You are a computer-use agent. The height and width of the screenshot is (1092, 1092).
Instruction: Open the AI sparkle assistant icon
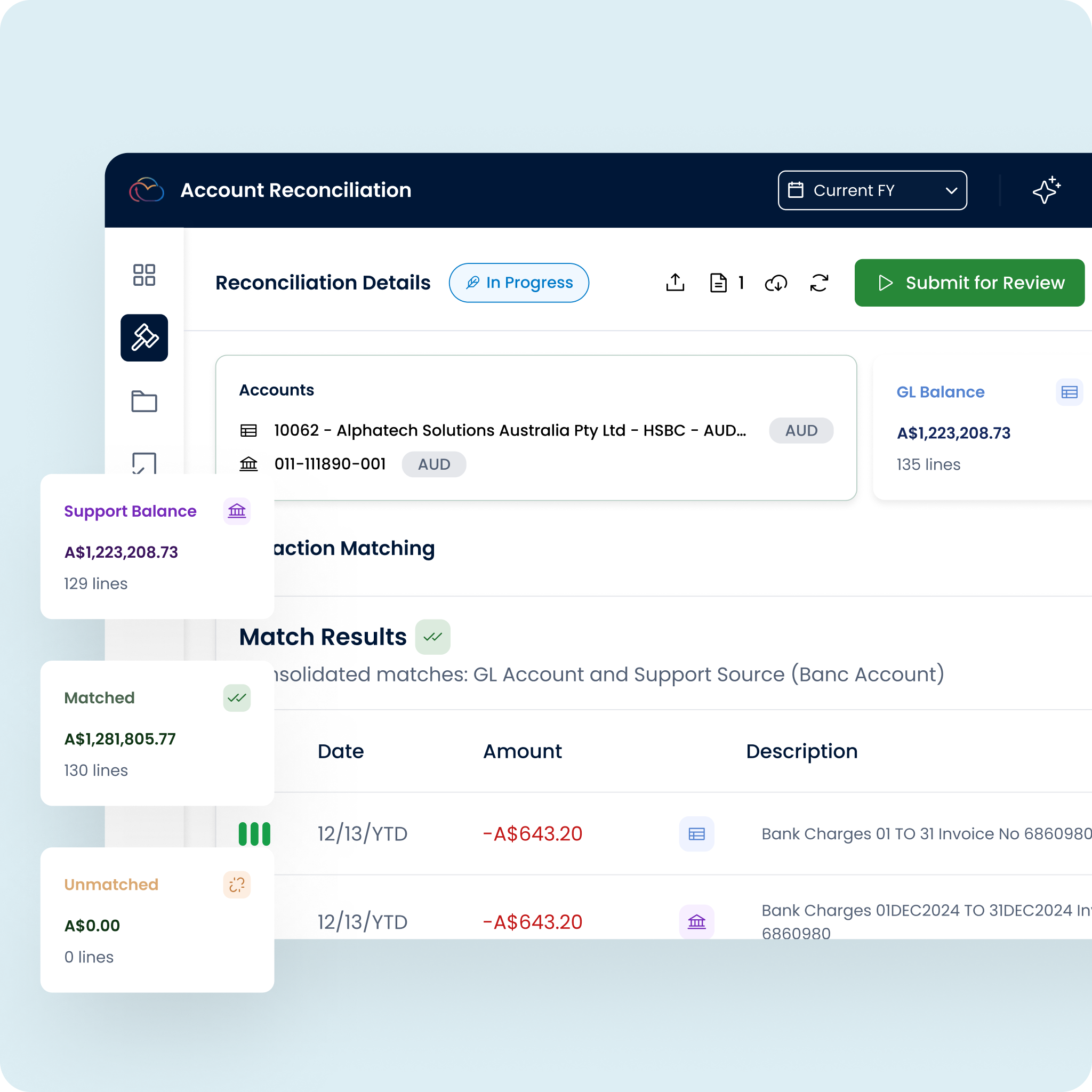(1046, 190)
